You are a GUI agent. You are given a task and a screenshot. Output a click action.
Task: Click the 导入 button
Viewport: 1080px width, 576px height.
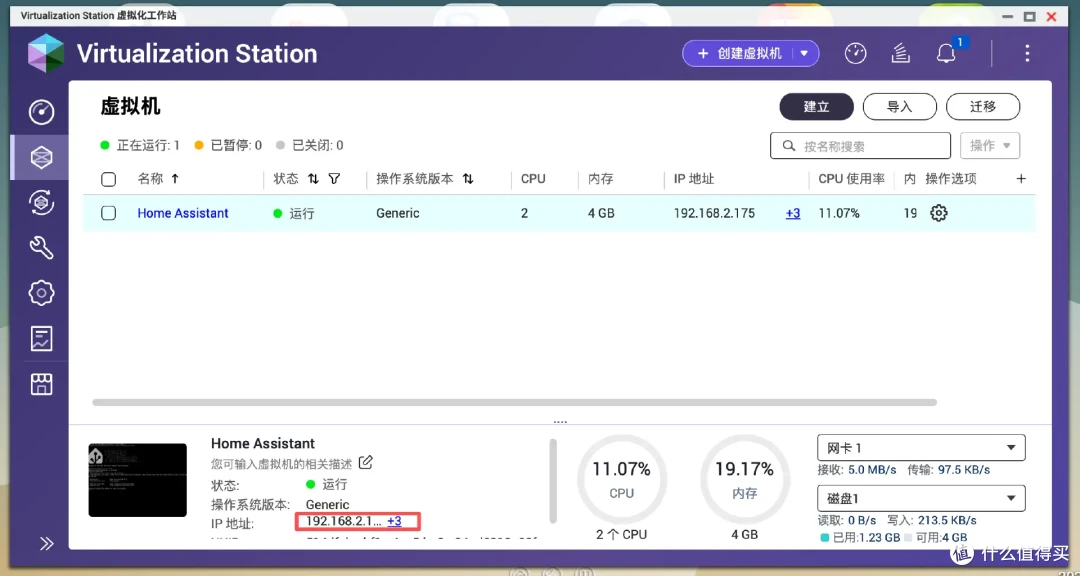tap(900, 107)
